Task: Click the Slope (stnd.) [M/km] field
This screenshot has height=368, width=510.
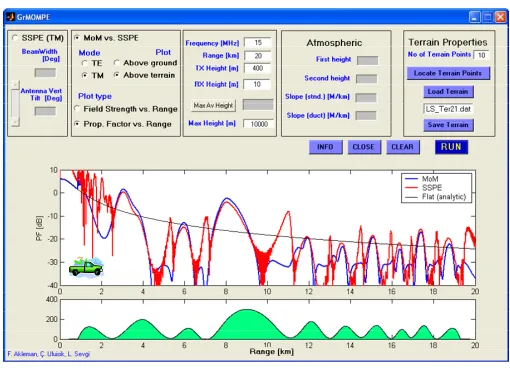Action: pos(366,98)
